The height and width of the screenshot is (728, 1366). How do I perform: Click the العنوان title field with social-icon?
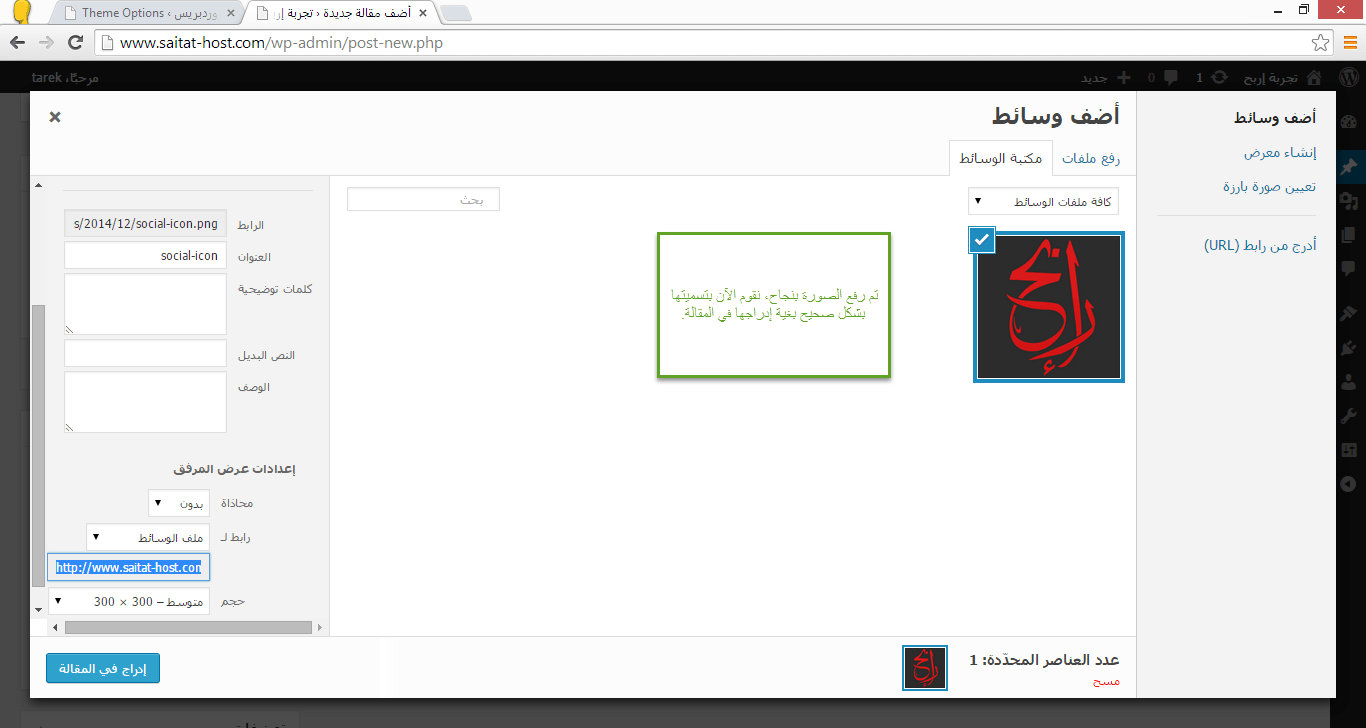145,255
